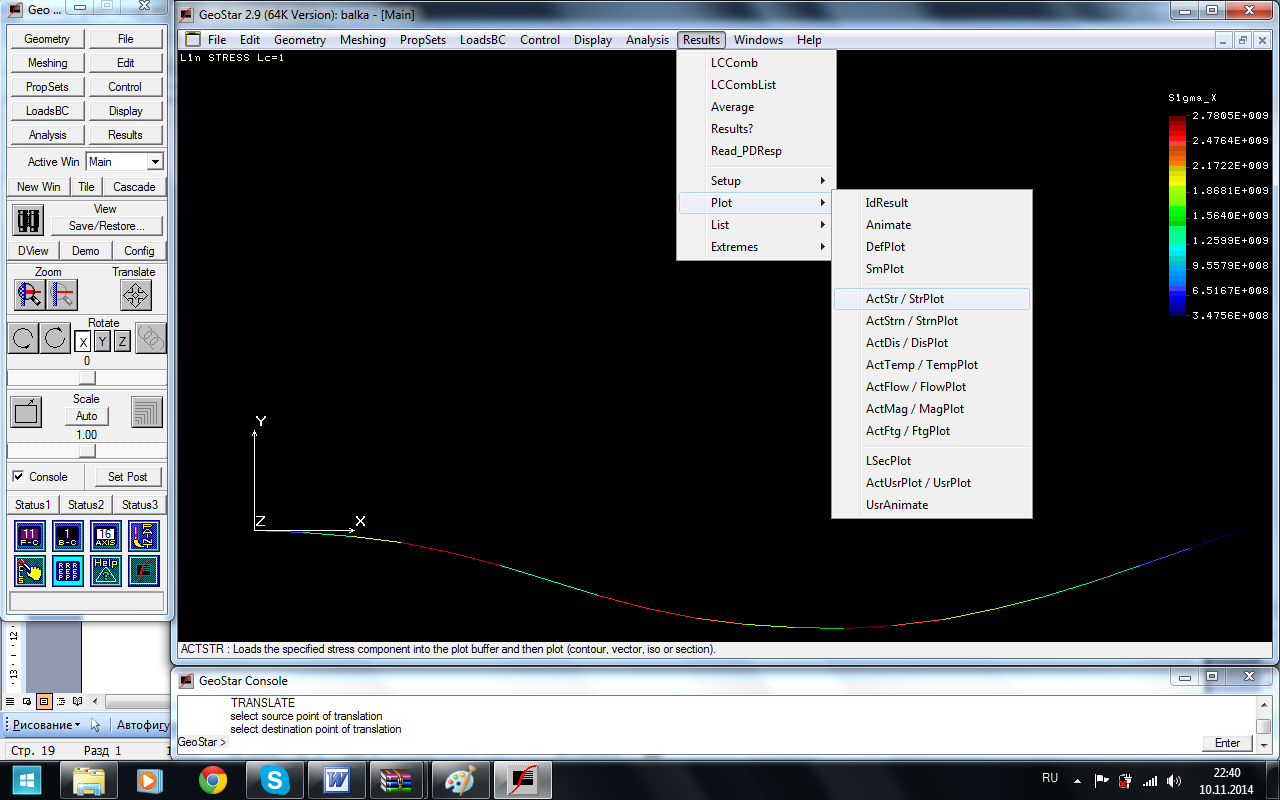Image resolution: width=1280 pixels, height=800 pixels.
Task: Toggle the X rotation axis
Action: tap(84, 342)
